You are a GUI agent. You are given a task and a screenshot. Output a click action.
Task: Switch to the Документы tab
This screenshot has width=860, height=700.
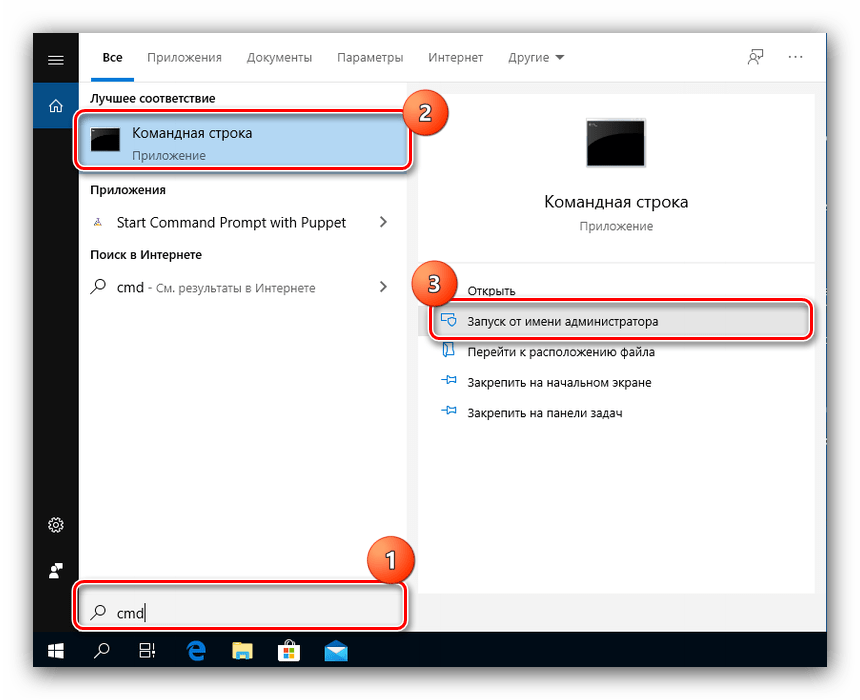point(279,58)
